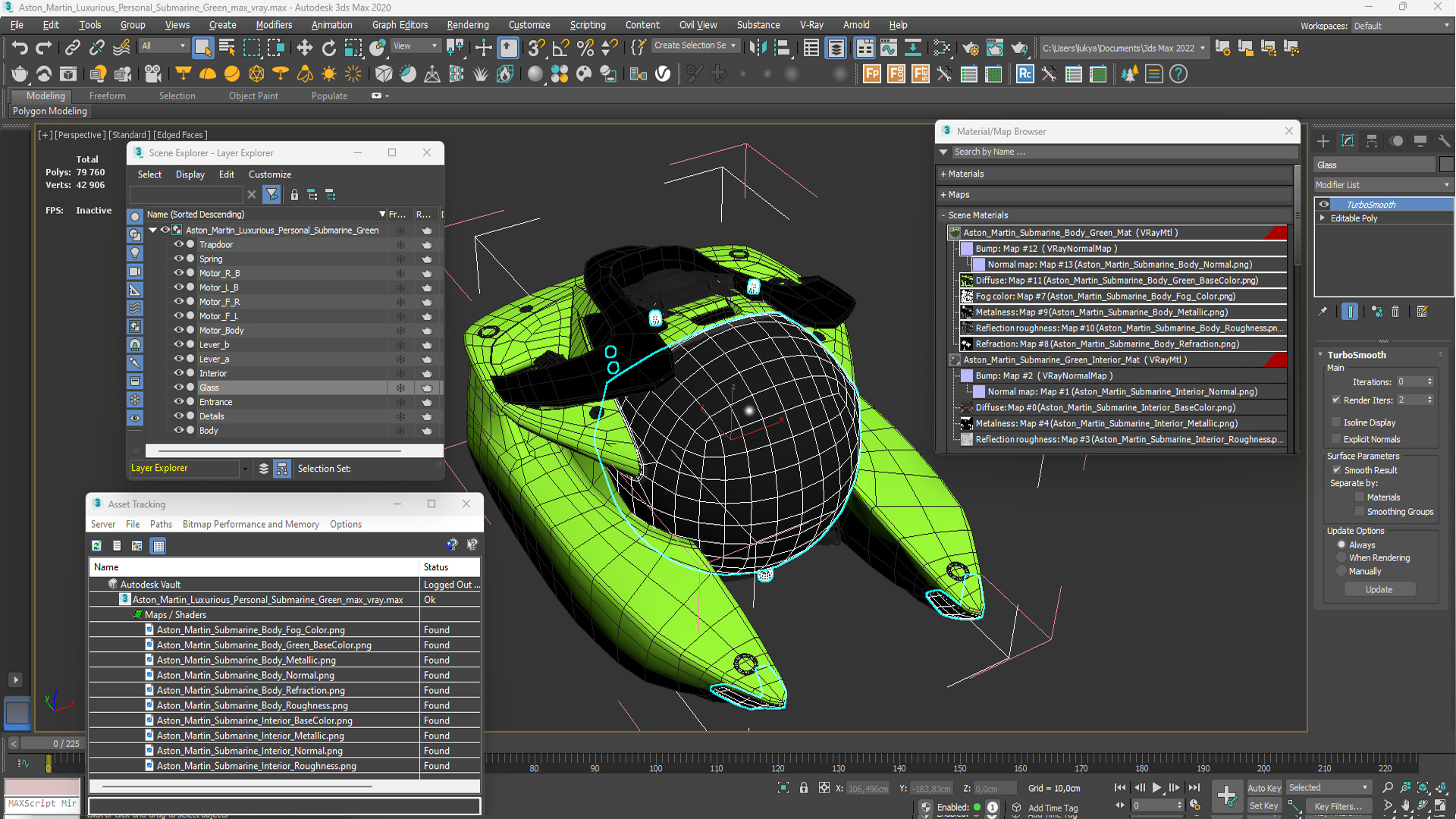The height and width of the screenshot is (819, 1456).
Task: Open the Render Setup icon
Action: point(971,48)
